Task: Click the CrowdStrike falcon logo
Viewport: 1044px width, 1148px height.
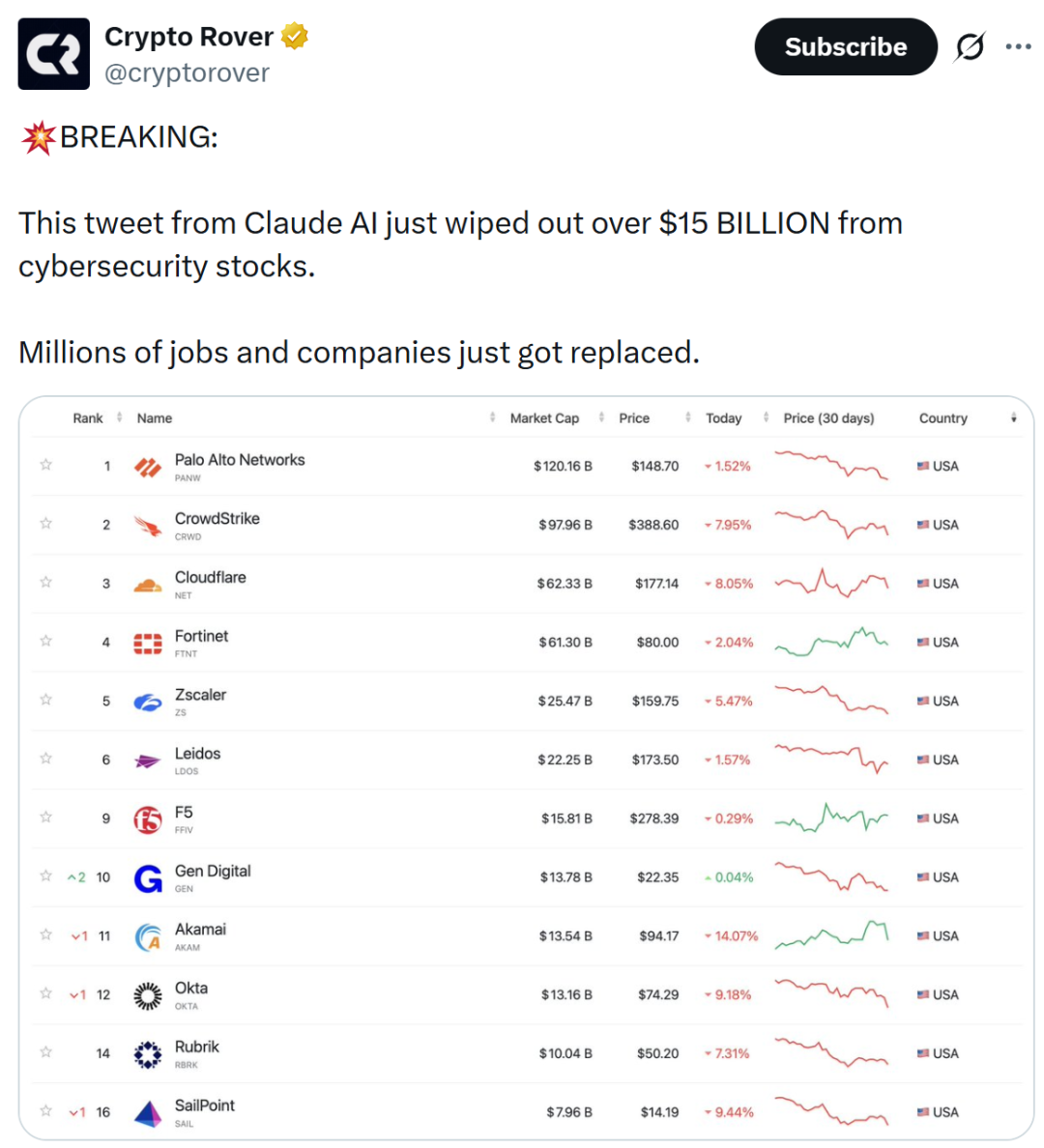Action: coord(148,524)
